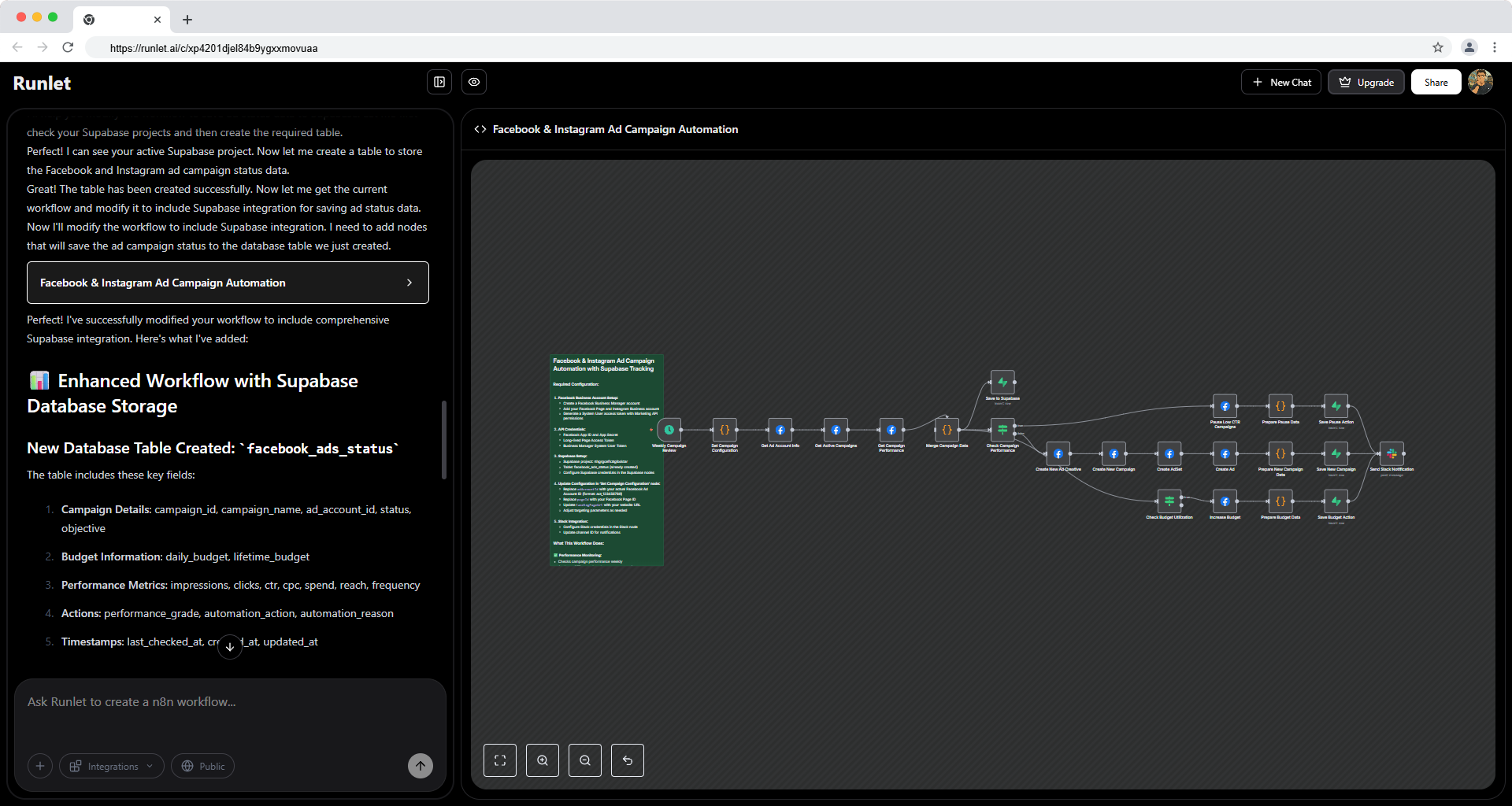This screenshot has width=1512, height=806.
Task: Click the Share button
Action: pyautogui.click(x=1436, y=82)
